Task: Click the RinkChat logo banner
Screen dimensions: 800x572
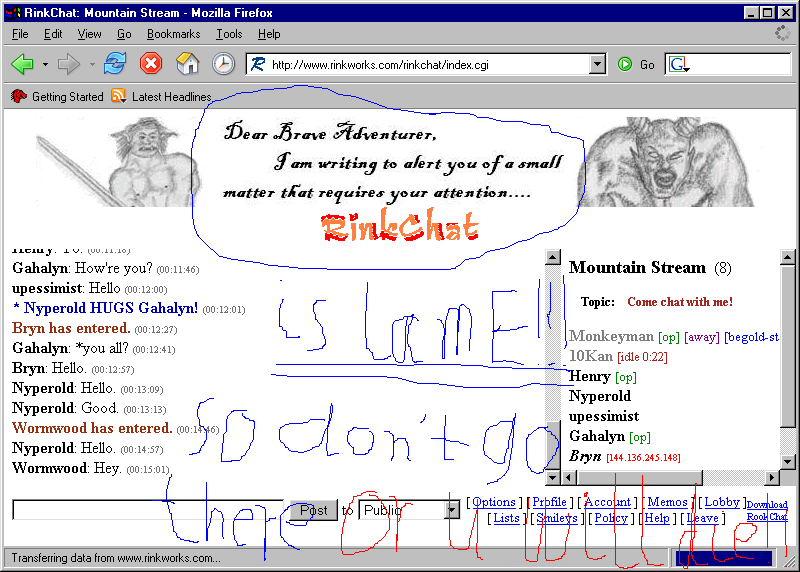Action: tap(400, 226)
